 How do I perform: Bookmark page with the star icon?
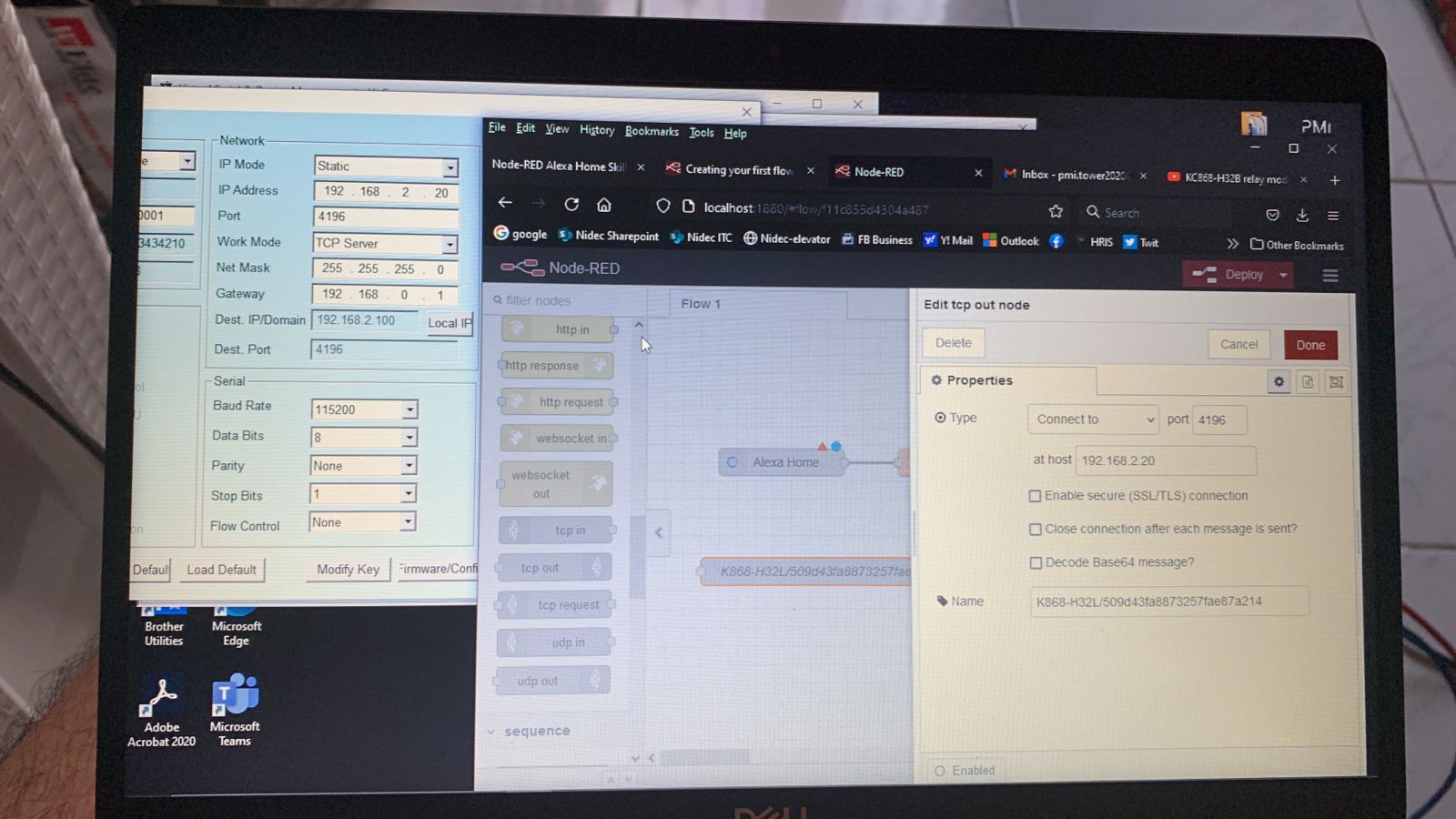pyautogui.click(x=1056, y=211)
